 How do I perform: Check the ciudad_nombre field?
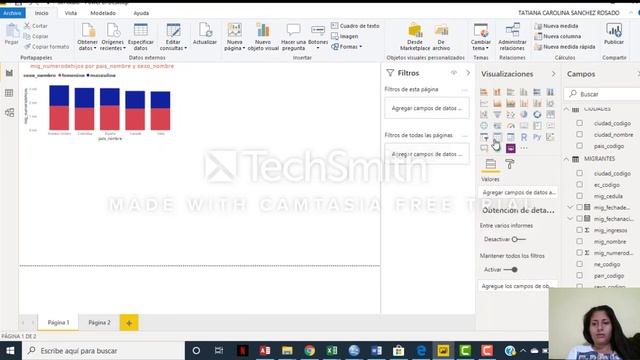tap(580, 134)
